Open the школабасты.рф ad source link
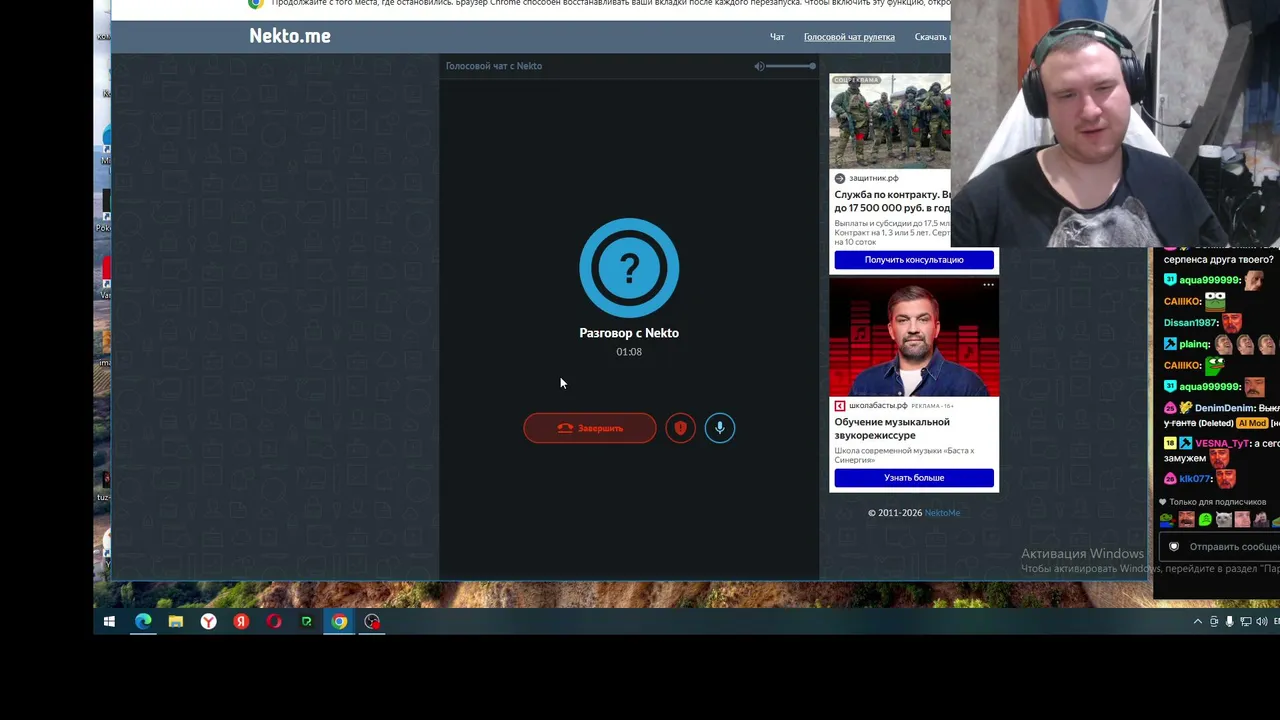The height and width of the screenshot is (720, 1280). tap(878, 406)
